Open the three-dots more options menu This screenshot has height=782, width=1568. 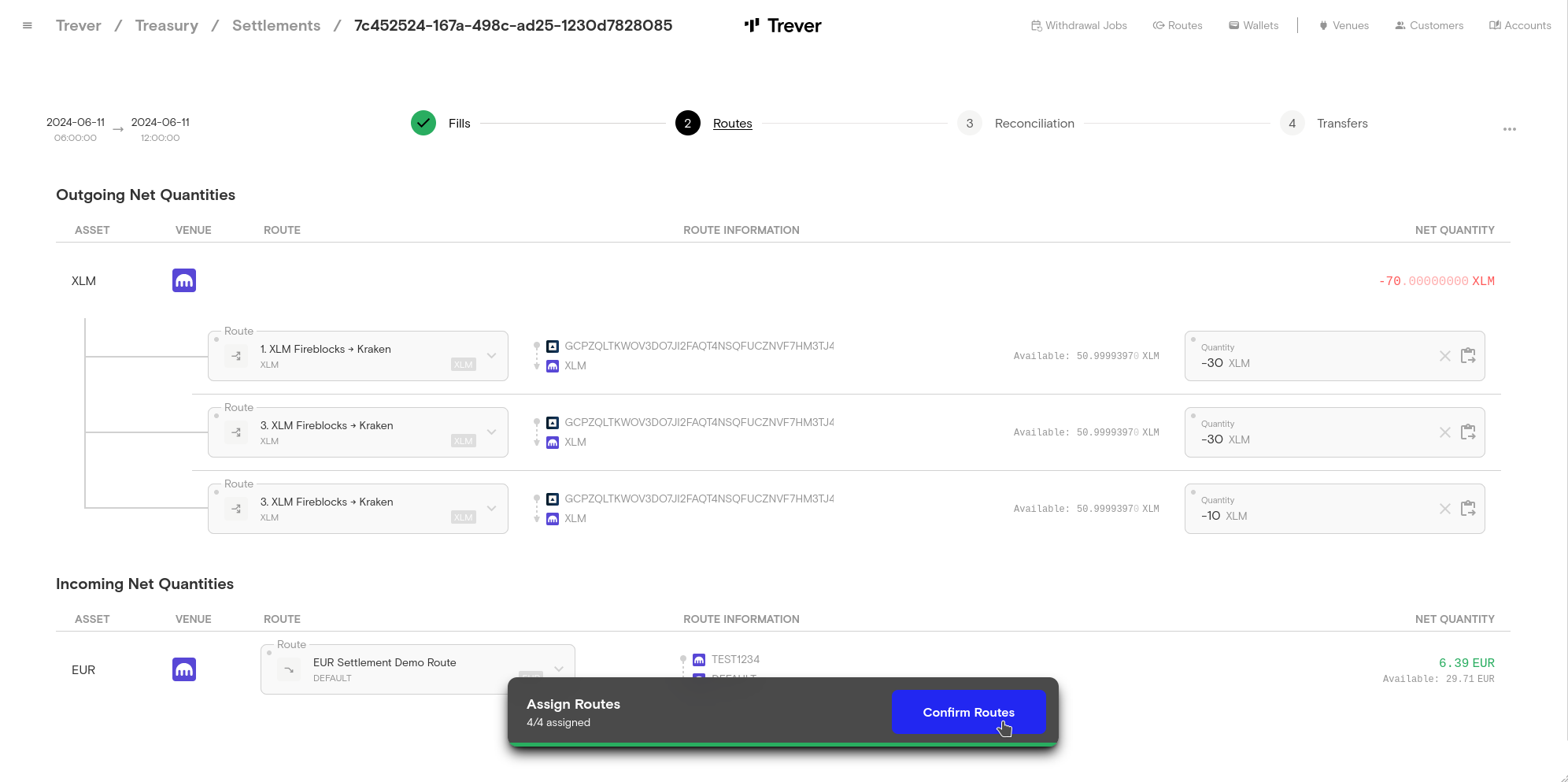[x=1509, y=129]
